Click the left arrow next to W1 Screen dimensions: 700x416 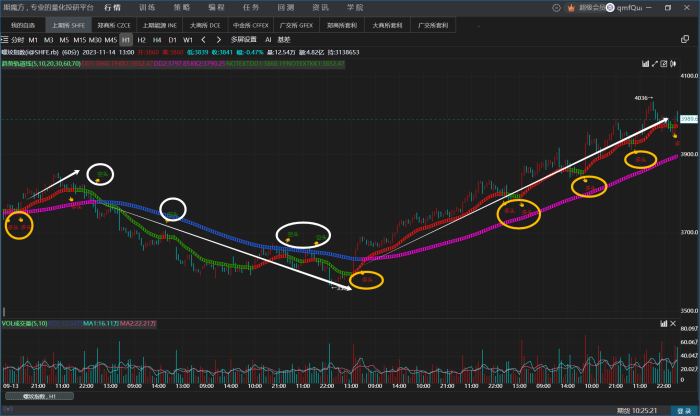(203, 39)
